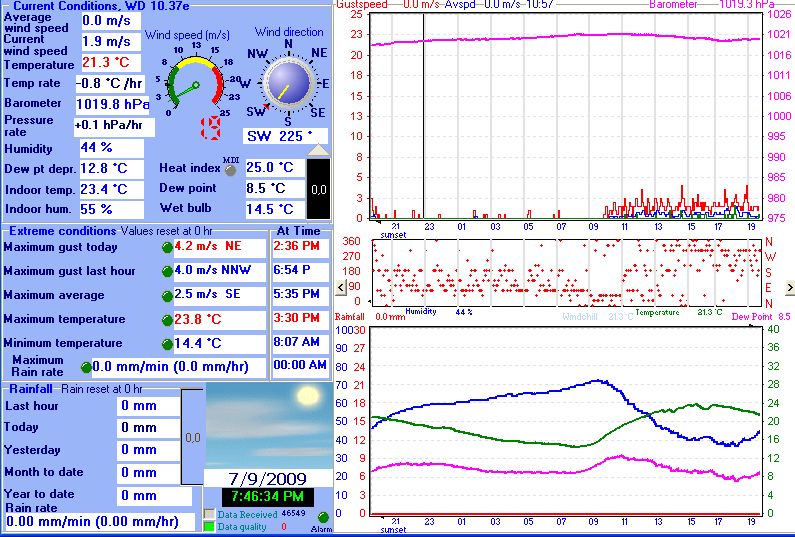Click the green LED beside Maximum temperature
795x537 pixels.
pyautogui.click(x=167, y=320)
